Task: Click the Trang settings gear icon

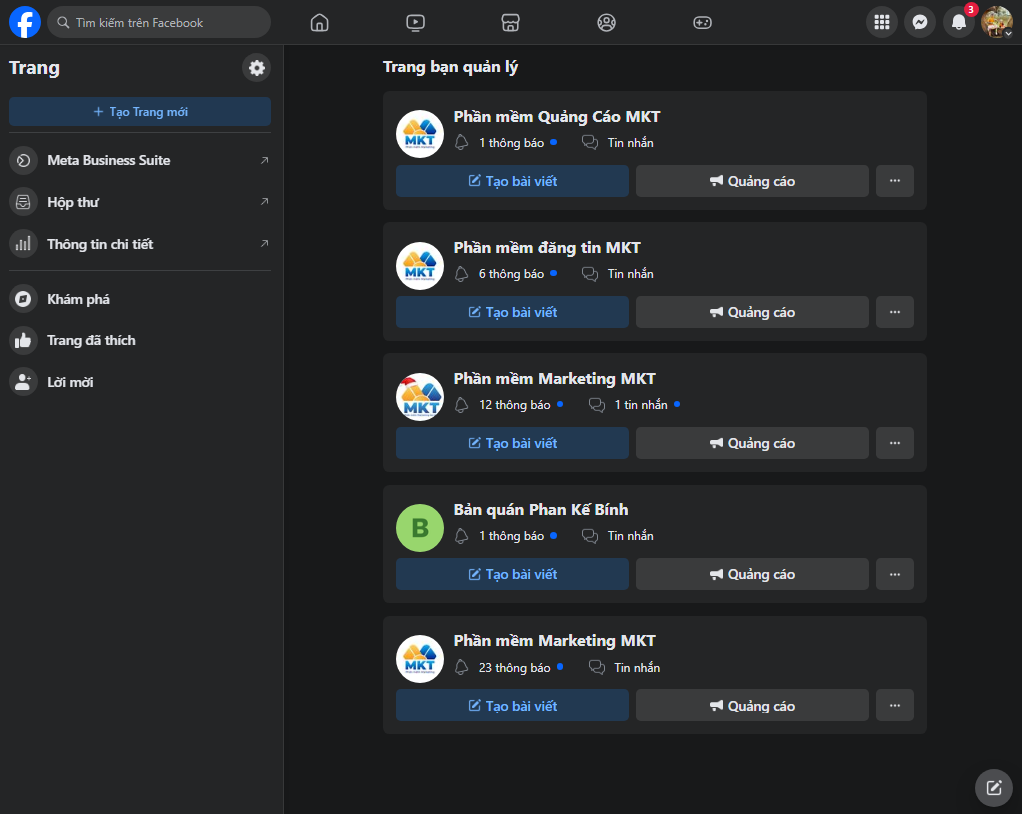Action: point(257,68)
